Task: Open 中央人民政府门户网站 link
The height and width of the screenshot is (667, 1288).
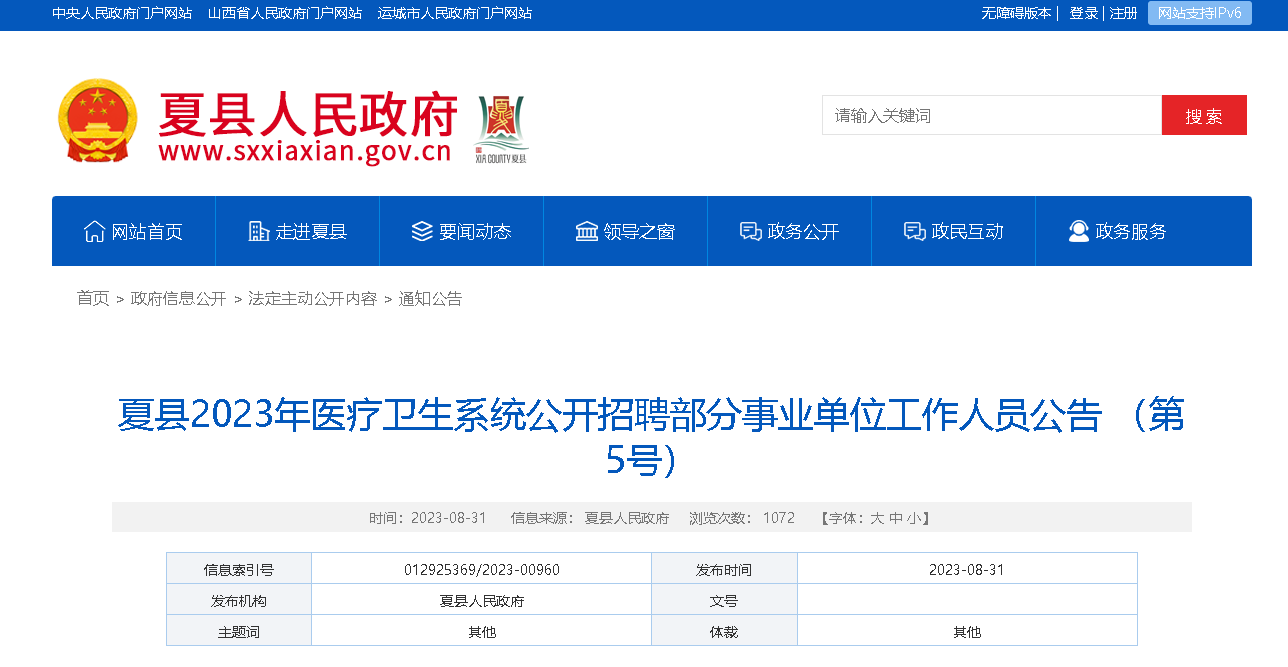Action: point(122,13)
